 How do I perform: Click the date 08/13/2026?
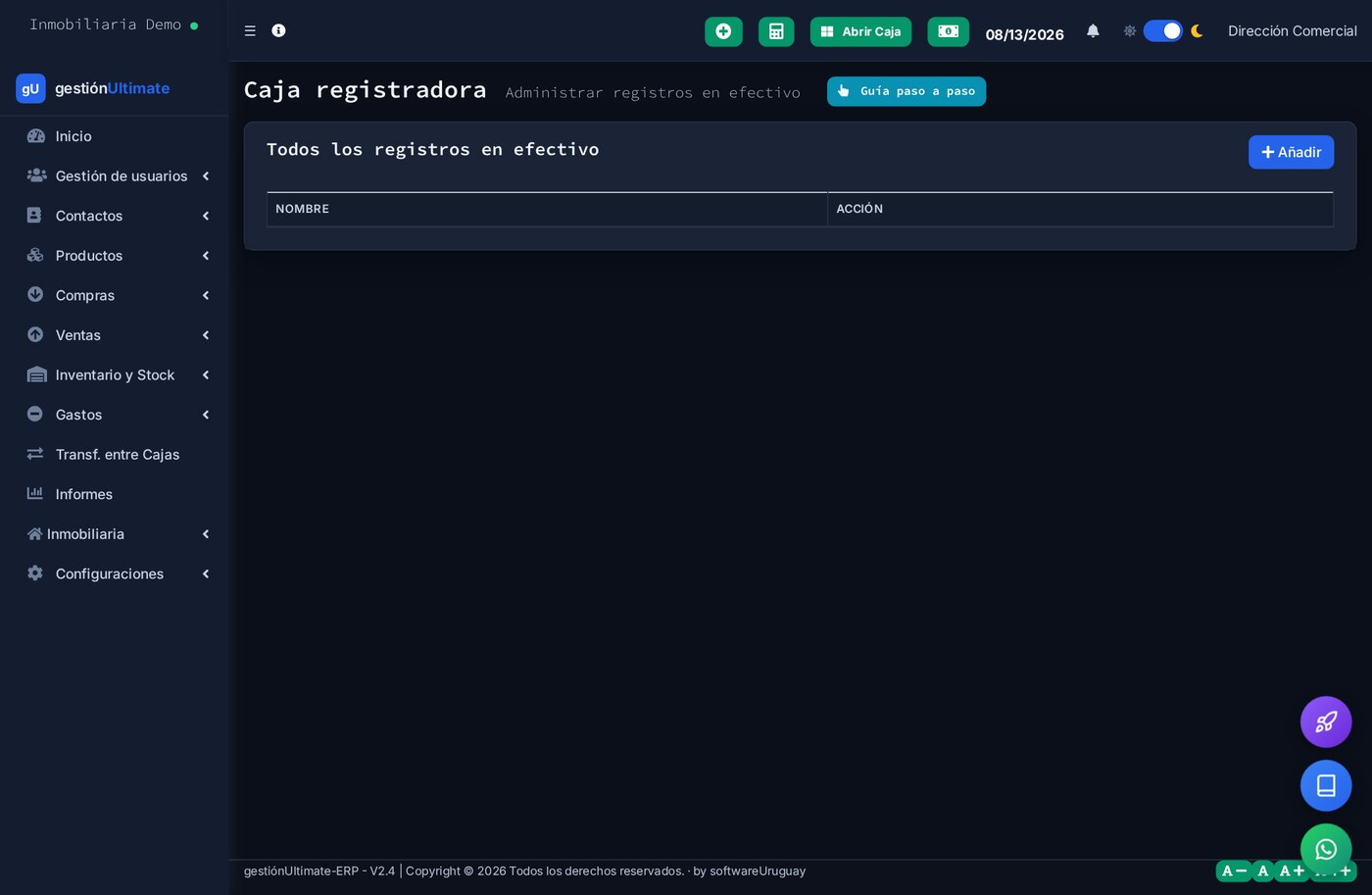coord(1024,34)
